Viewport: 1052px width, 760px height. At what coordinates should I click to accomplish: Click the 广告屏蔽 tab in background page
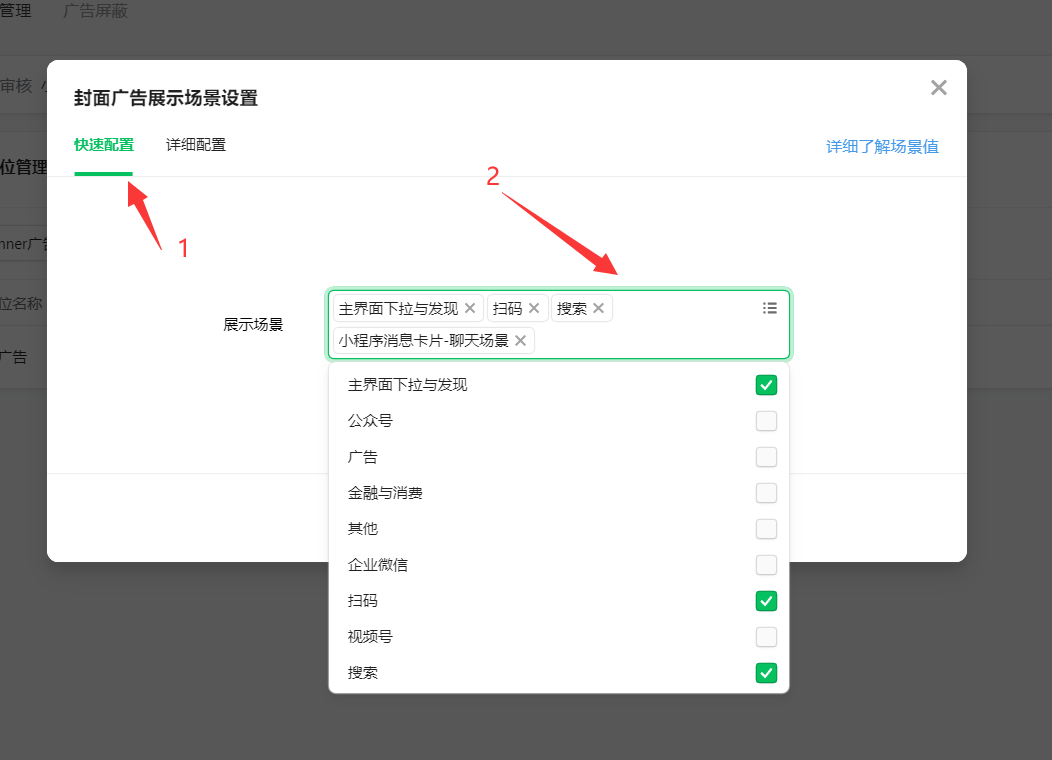click(95, 11)
